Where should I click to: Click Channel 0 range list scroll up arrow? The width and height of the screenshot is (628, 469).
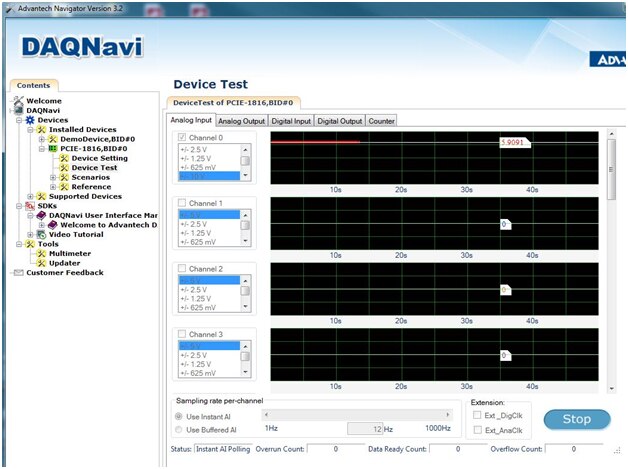coord(245,149)
